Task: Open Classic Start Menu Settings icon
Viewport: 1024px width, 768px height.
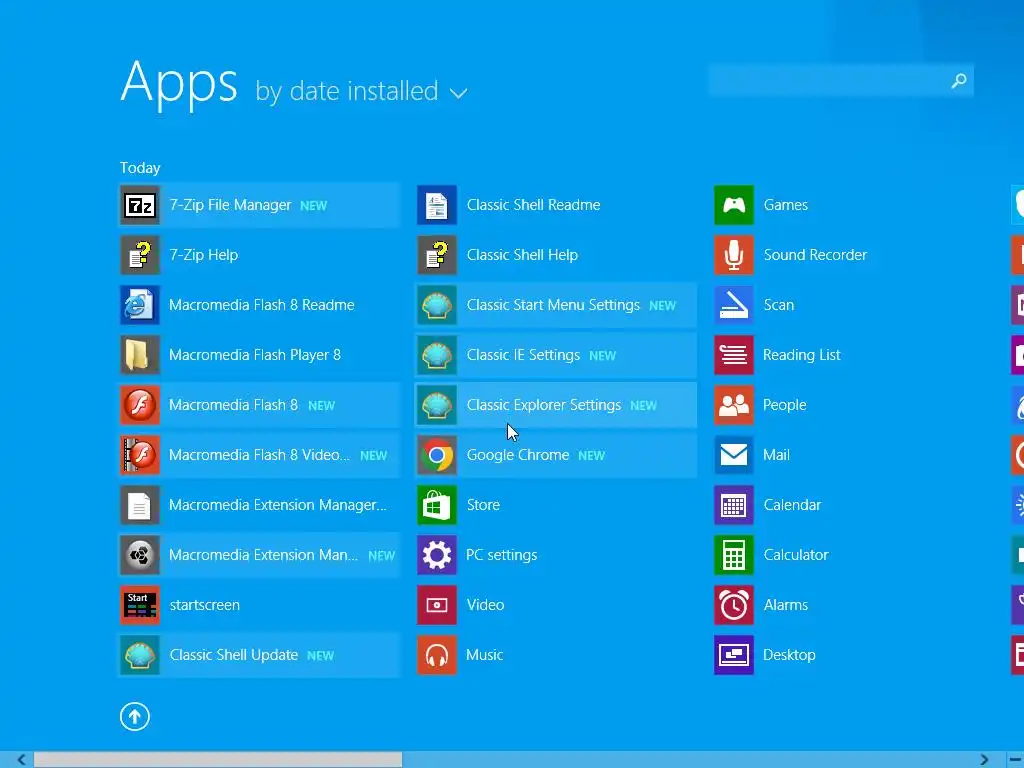Action: coord(437,305)
